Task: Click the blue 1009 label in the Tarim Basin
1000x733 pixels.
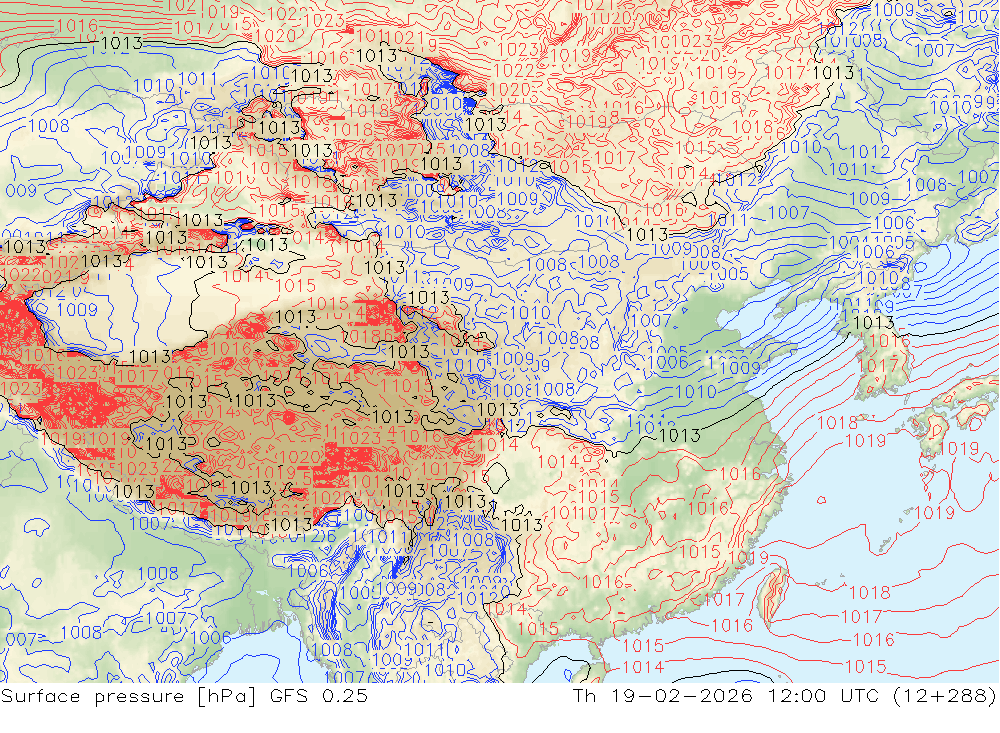Action: point(77,310)
